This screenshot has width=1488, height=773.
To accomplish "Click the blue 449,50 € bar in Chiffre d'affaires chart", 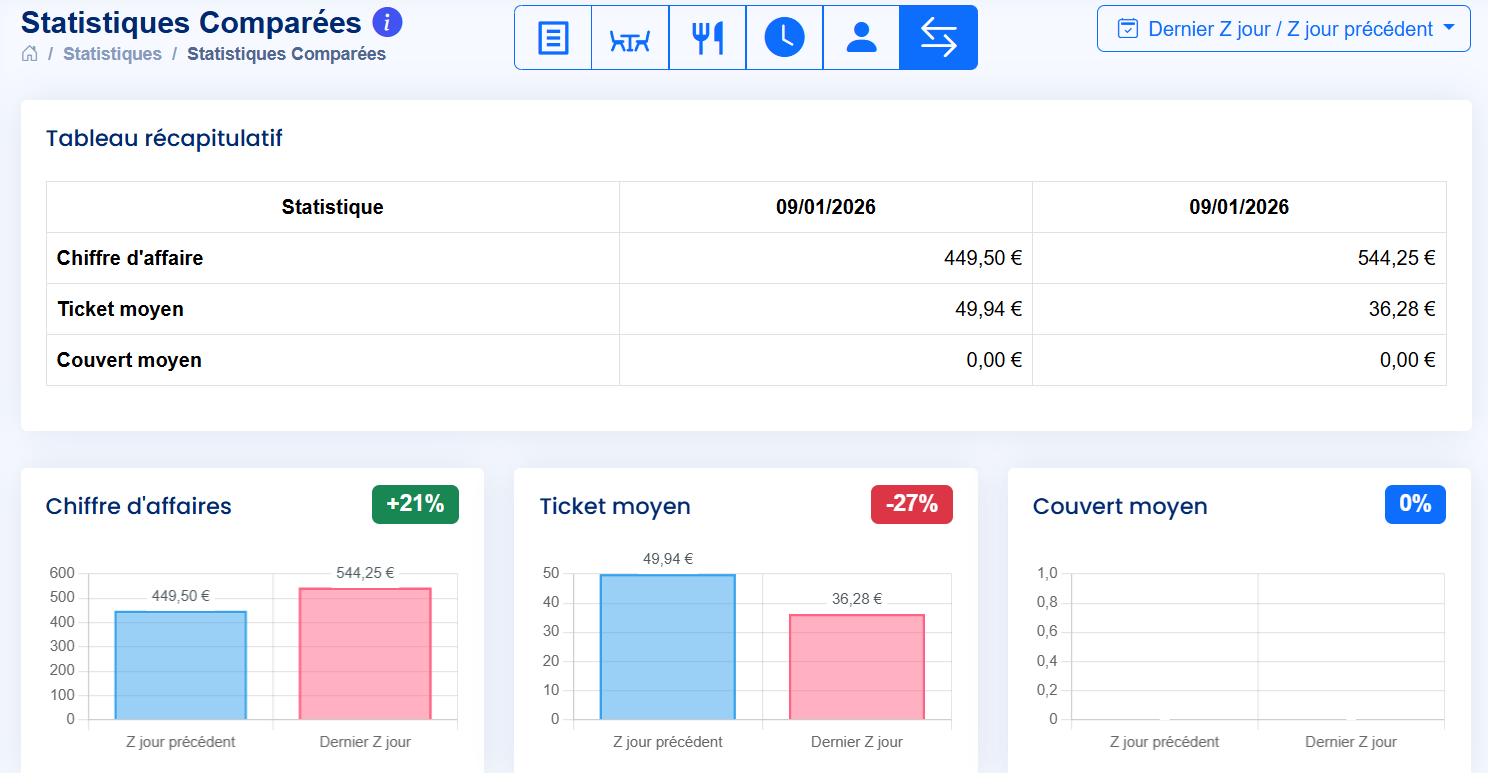I will tap(180, 665).
